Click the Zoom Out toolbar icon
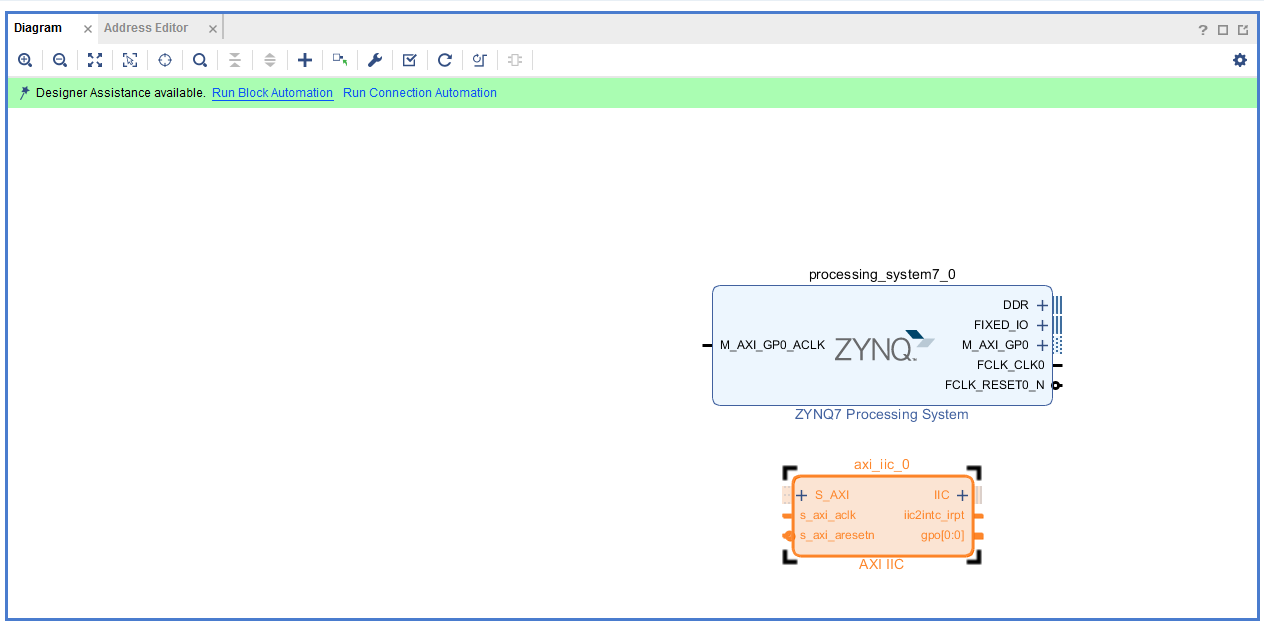 [x=60, y=60]
